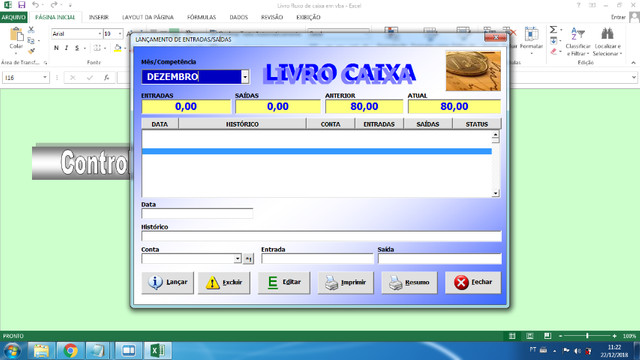Switch to the EXIBIÇÃO ribbon tab
This screenshot has height=360, width=640.
308,17
